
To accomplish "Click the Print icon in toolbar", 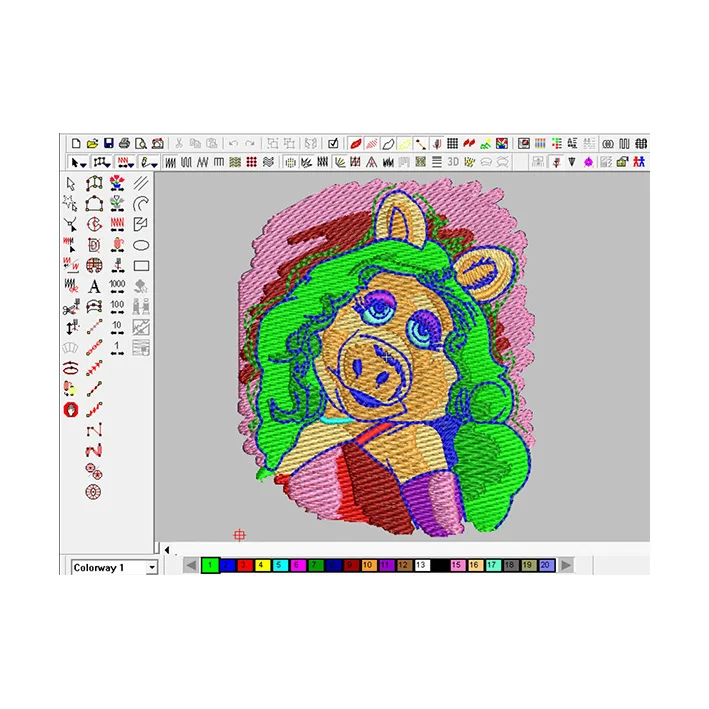I will (x=124, y=144).
